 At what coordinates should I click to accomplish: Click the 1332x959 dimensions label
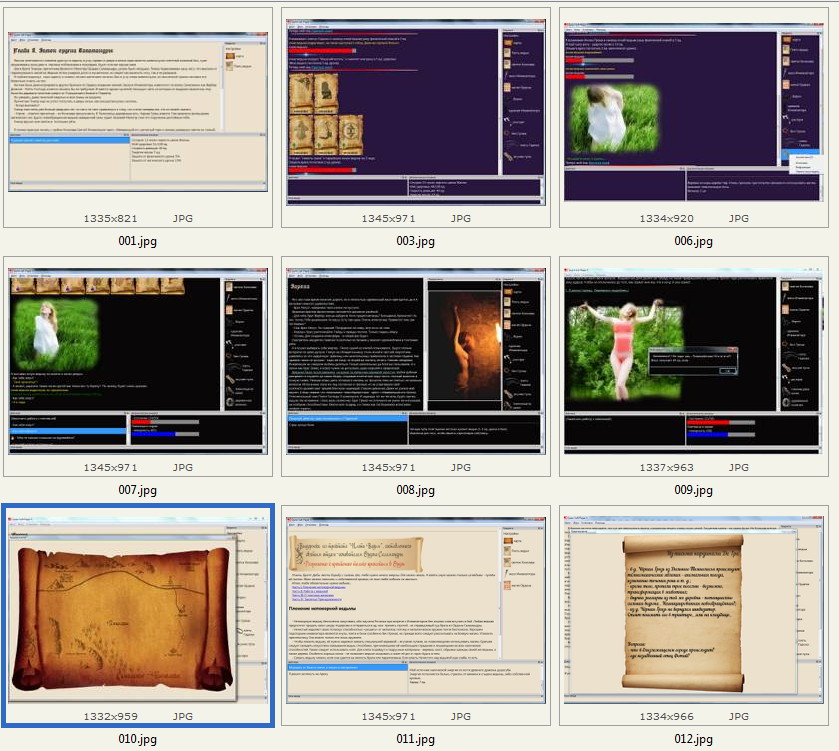click(x=110, y=716)
